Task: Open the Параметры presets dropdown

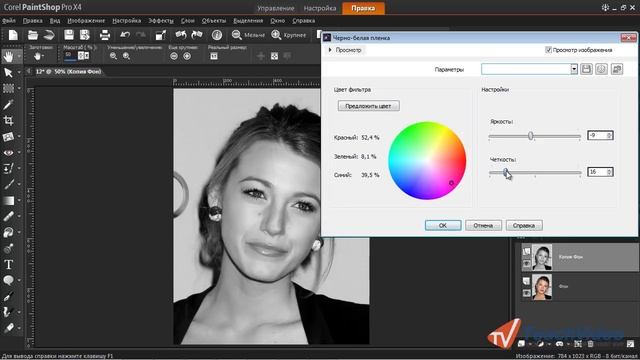Action: click(x=574, y=69)
